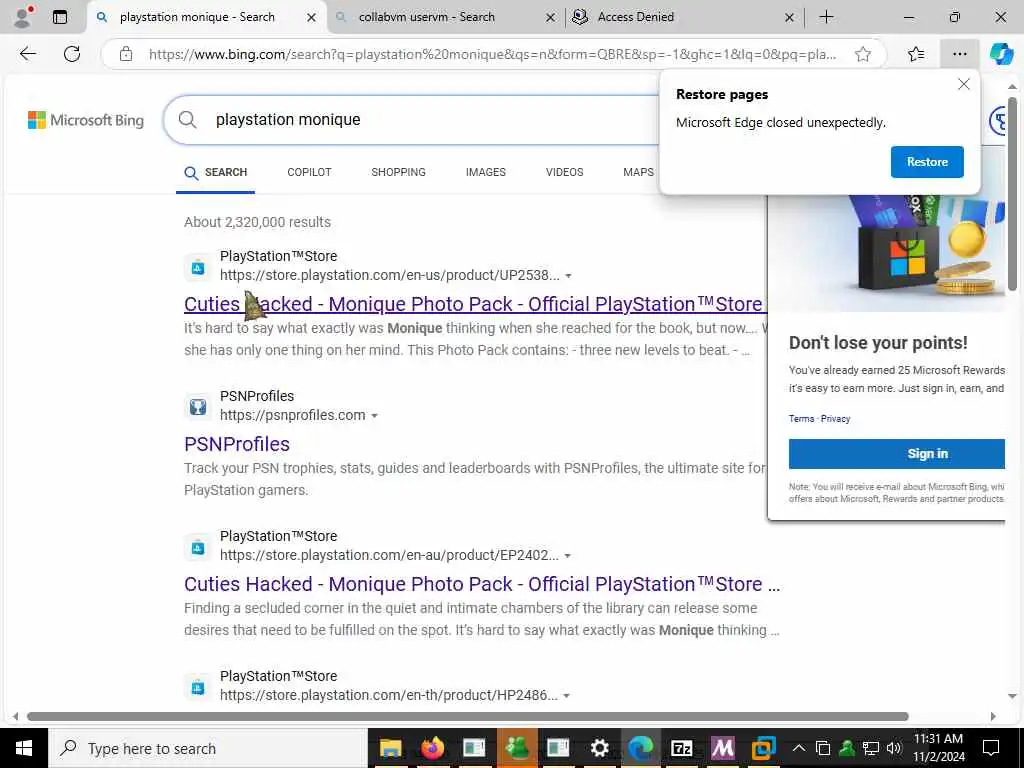1024x768 pixels.
Task: Open the en-au Cuties Hacked result link
Action: (482, 584)
